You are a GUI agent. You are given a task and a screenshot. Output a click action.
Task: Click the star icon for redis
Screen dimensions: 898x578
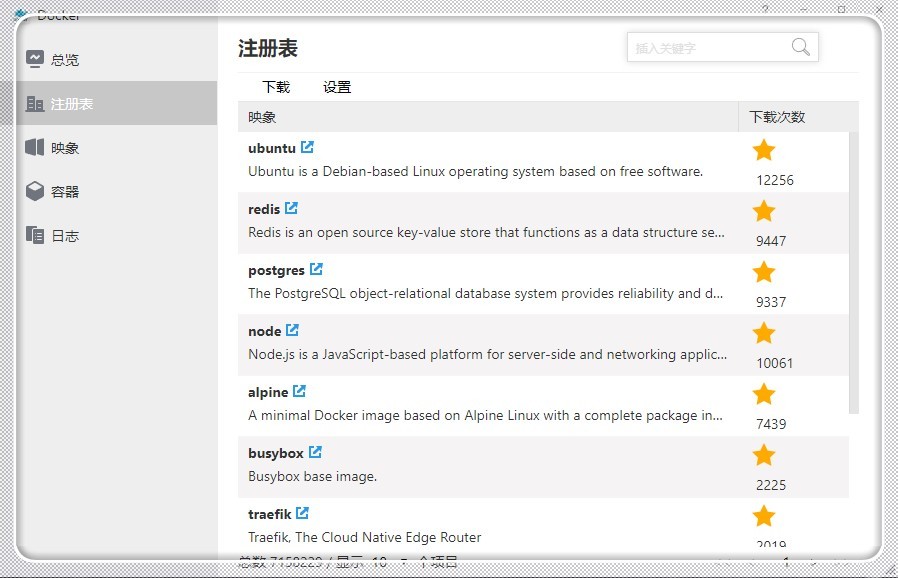tap(764, 211)
